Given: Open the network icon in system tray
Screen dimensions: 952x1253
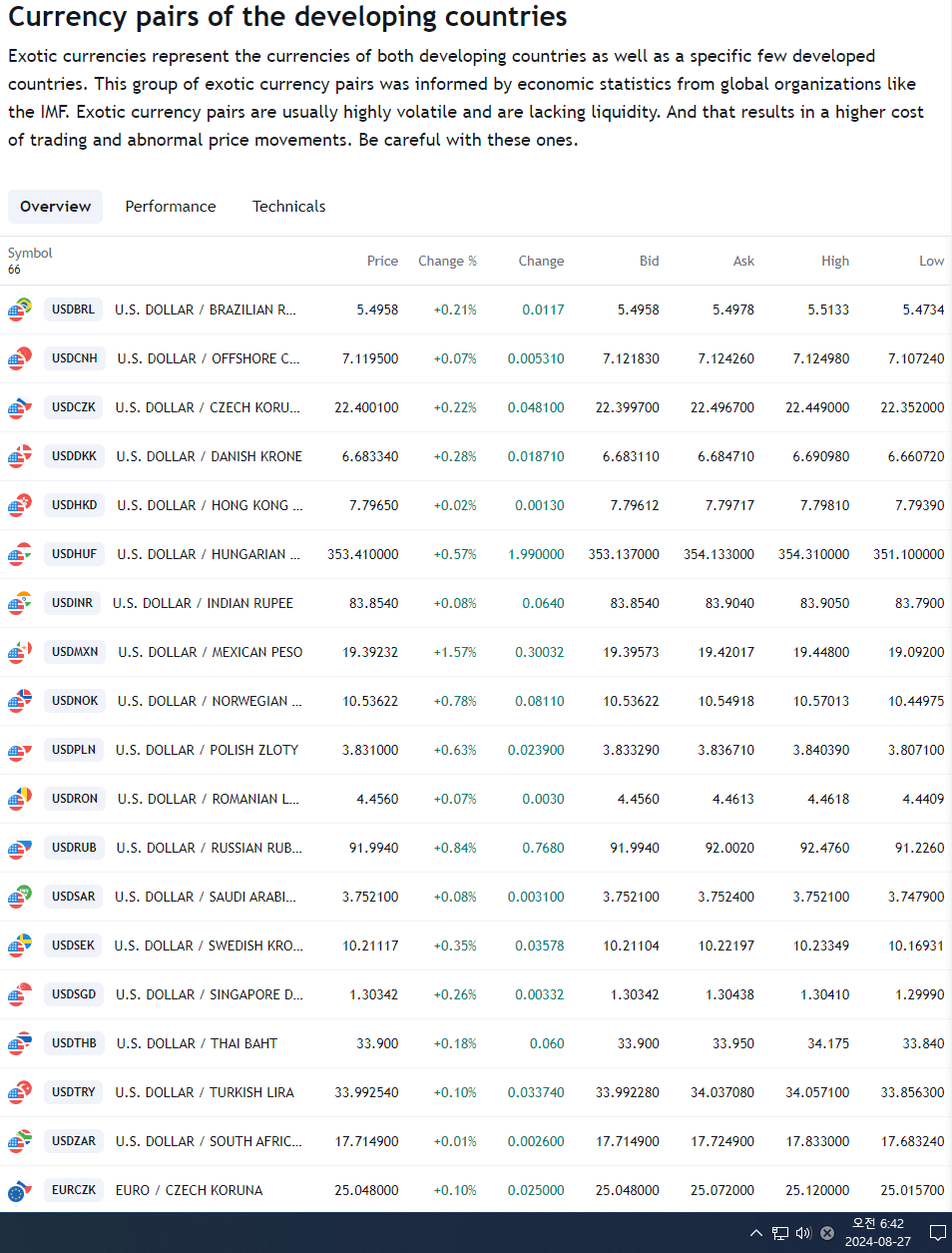Looking at the screenshot, I should [x=780, y=1233].
